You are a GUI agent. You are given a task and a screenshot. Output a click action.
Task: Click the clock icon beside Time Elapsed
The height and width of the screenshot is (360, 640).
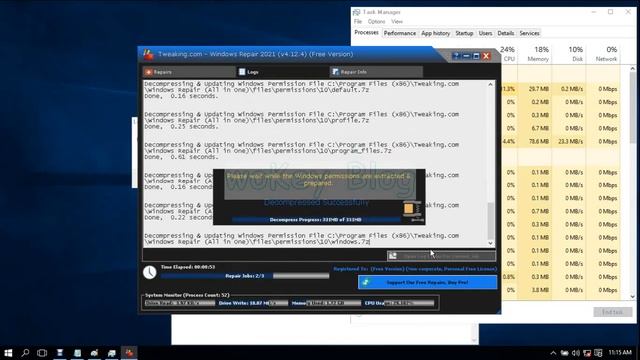coord(150,272)
